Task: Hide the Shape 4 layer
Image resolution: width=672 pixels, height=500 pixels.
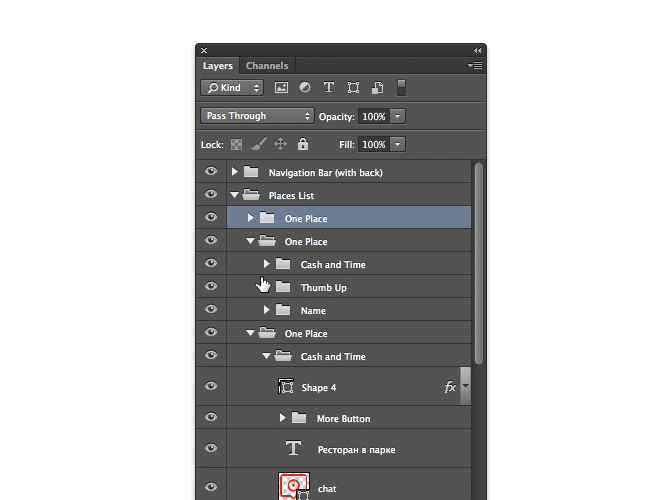Action: (x=210, y=387)
